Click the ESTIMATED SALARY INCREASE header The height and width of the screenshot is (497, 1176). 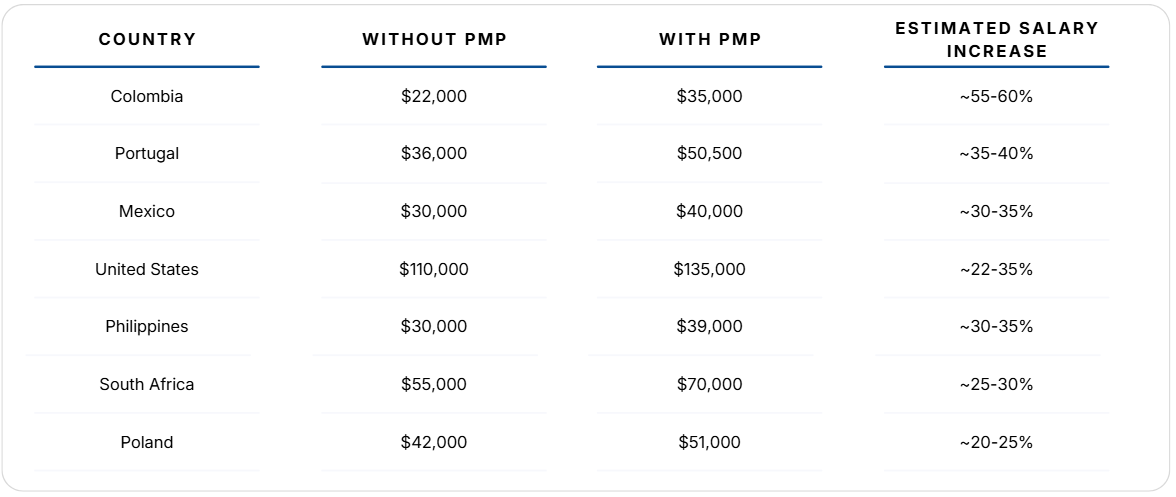coord(996,39)
